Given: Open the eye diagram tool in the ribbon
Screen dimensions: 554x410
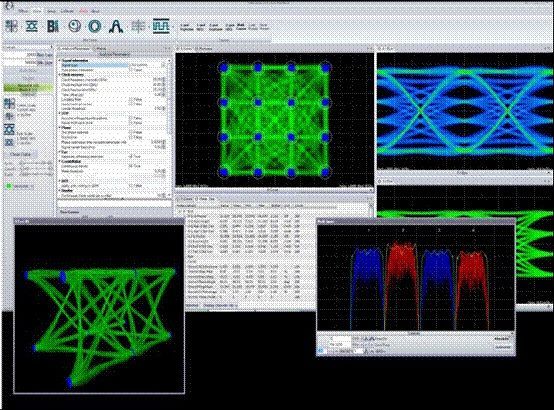Looking at the screenshot, I should point(32,27).
